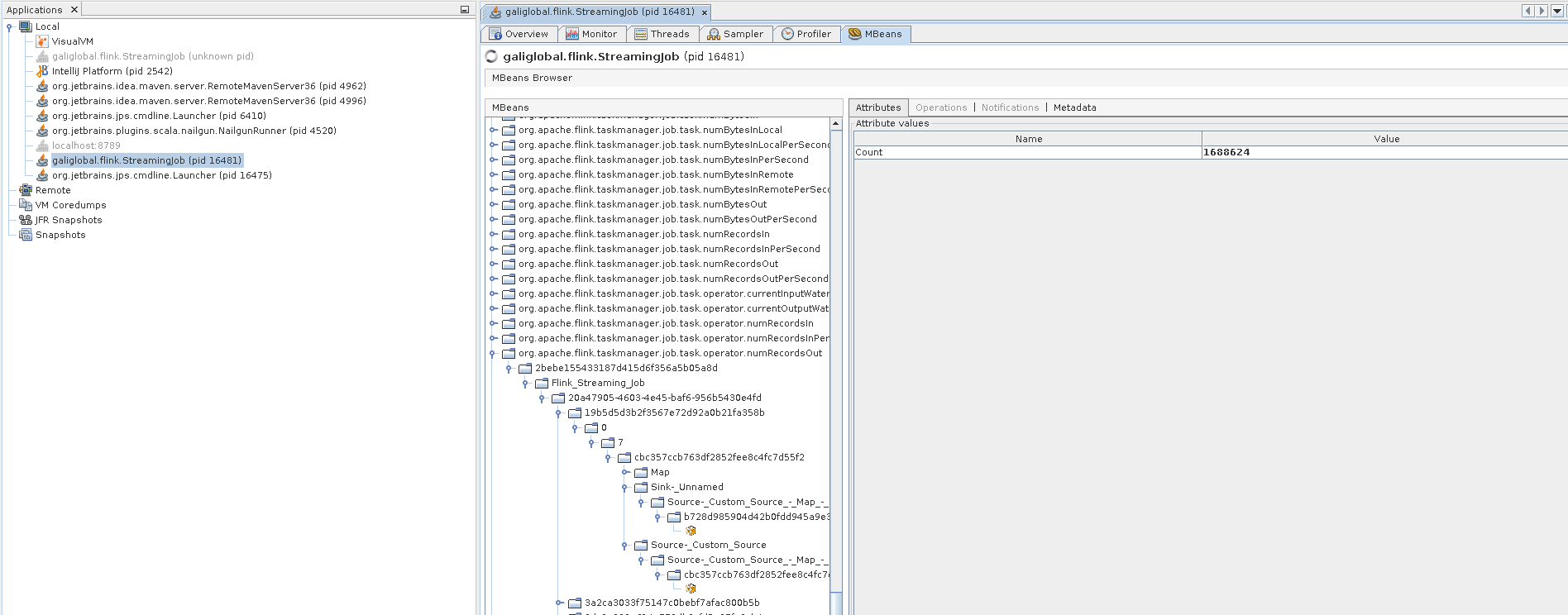Select the 19b5d5d3b2f3567e72d92a0b21fa358b node
Viewport: 1568px width, 615px height.
(x=674, y=413)
